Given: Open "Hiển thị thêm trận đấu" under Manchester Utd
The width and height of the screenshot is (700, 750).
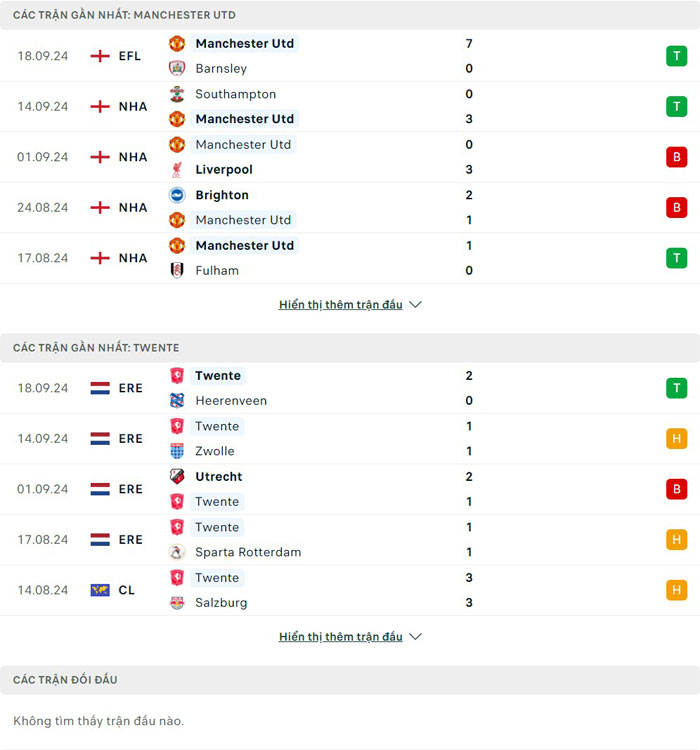Looking at the screenshot, I should tap(340, 305).
